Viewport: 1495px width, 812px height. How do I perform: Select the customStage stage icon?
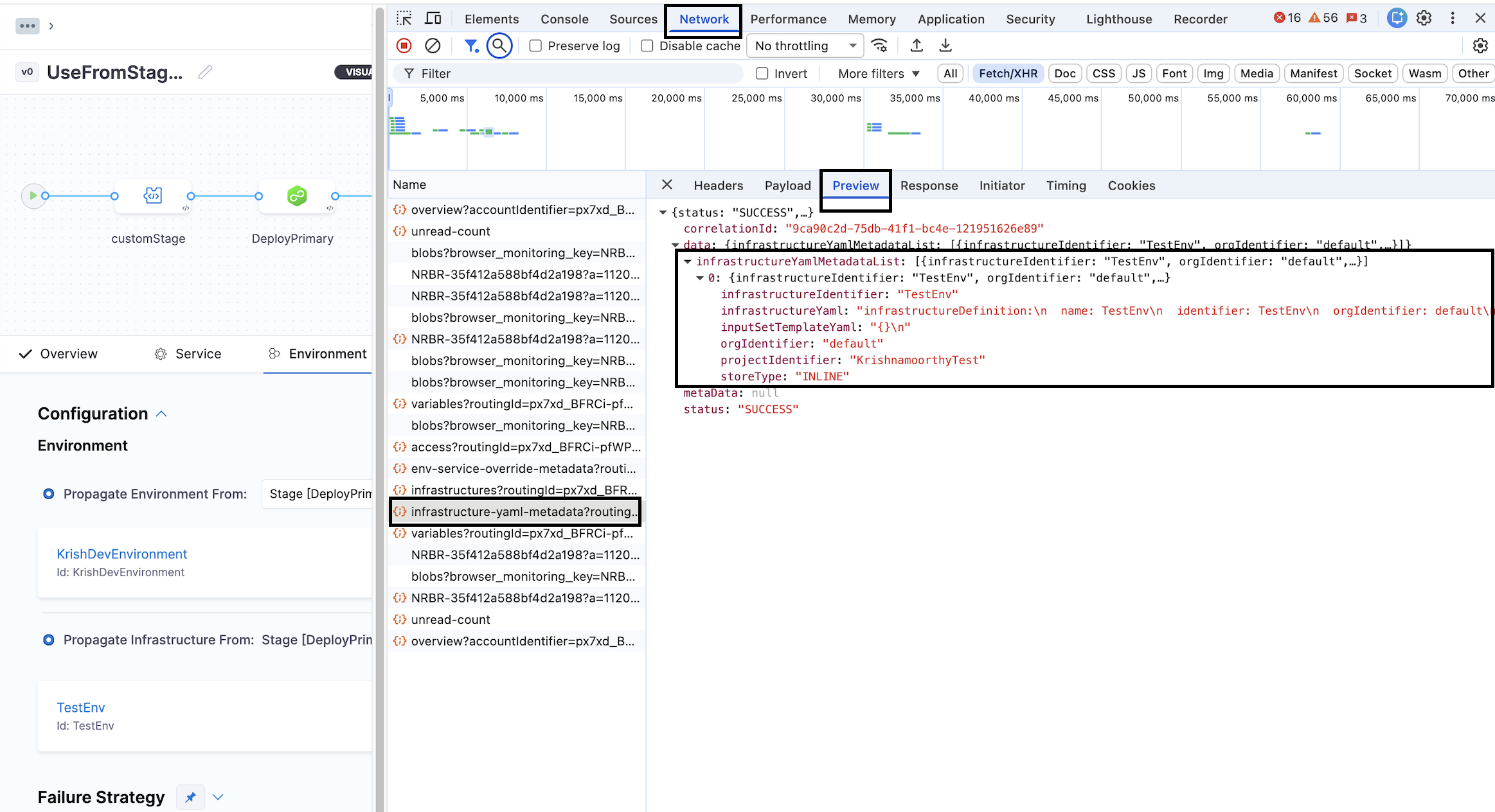[x=153, y=195]
